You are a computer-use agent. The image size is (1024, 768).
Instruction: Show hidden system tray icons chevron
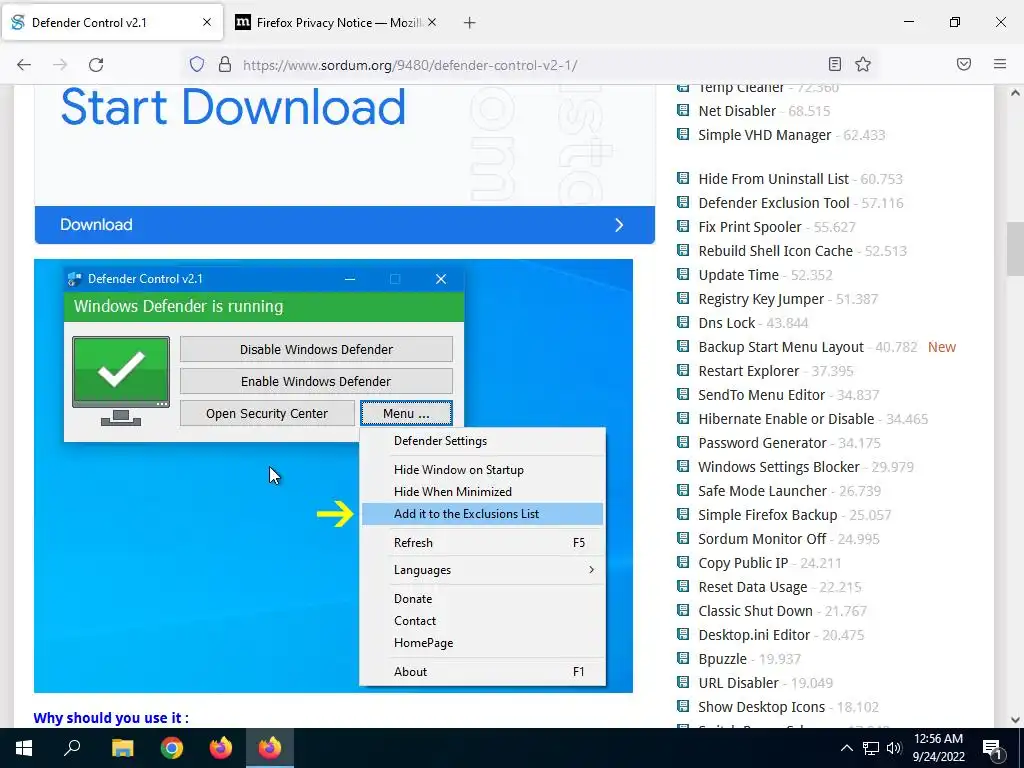846,748
